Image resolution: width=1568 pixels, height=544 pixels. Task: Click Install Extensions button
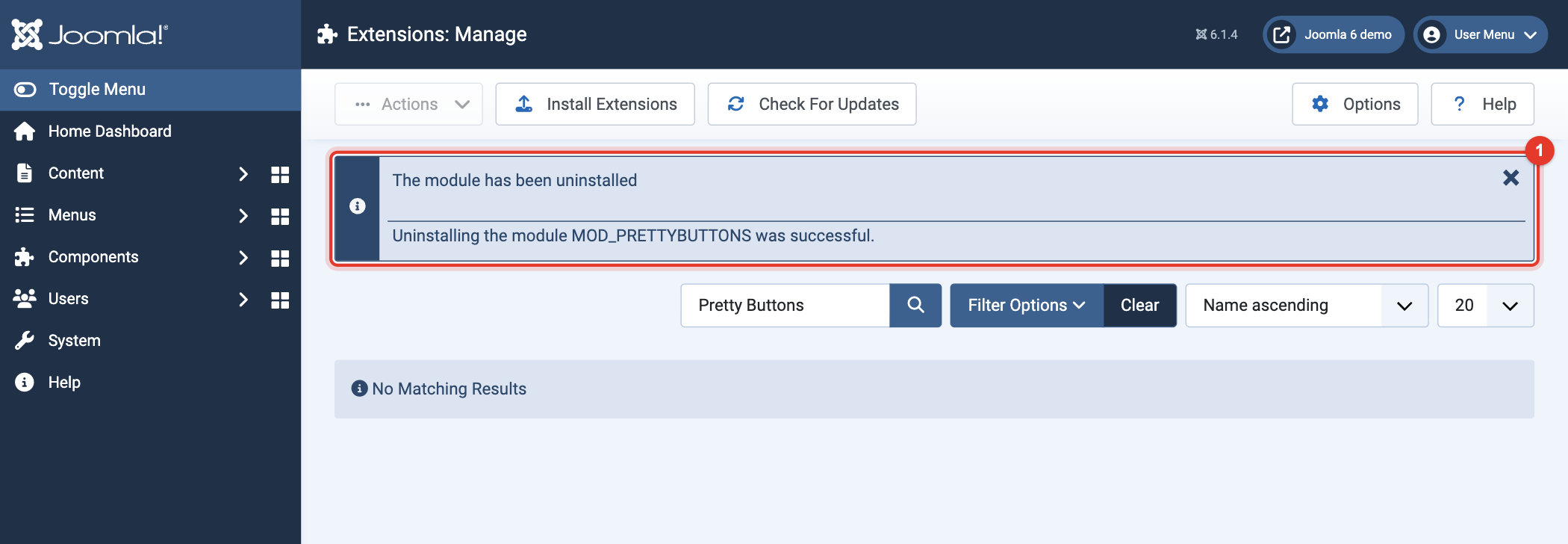595,104
